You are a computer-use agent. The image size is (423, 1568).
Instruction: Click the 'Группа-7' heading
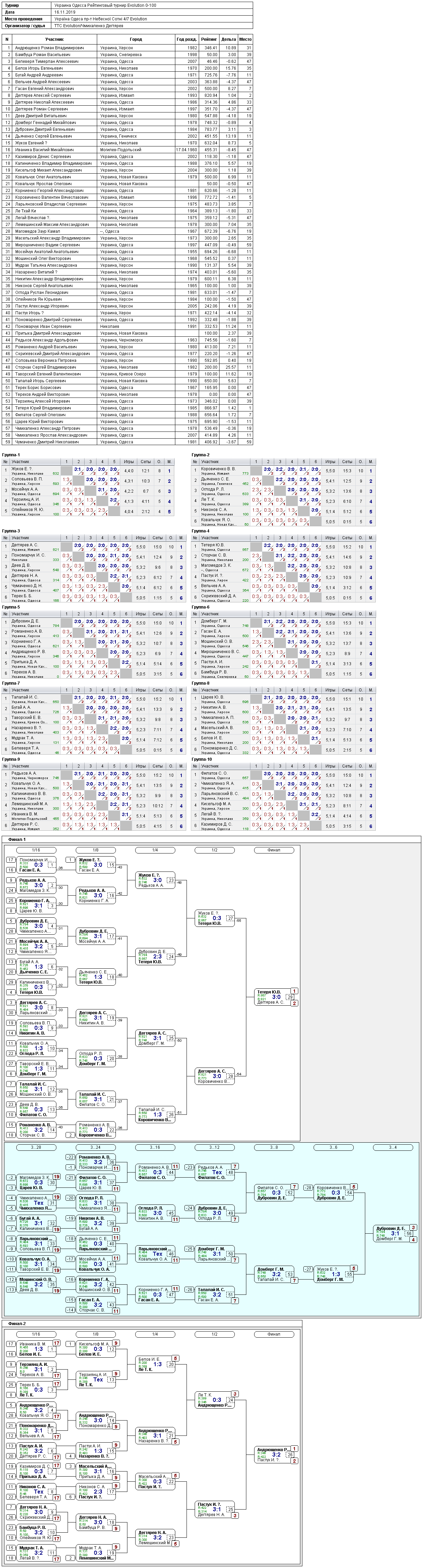(x=11, y=683)
